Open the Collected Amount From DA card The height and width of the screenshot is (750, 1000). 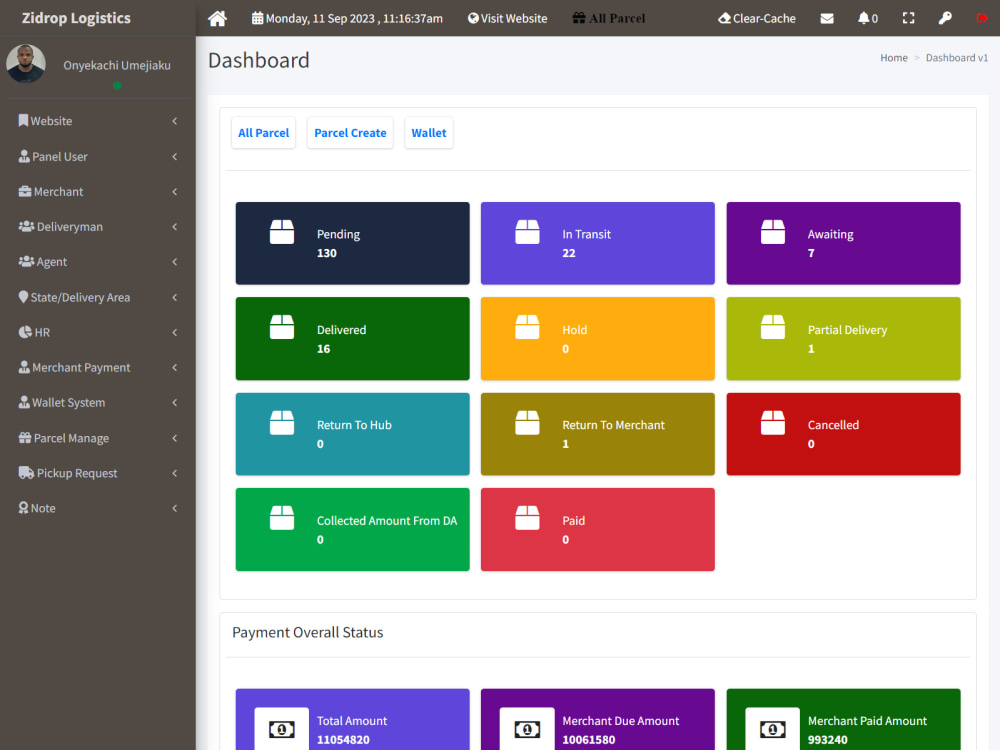click(353, 529)
